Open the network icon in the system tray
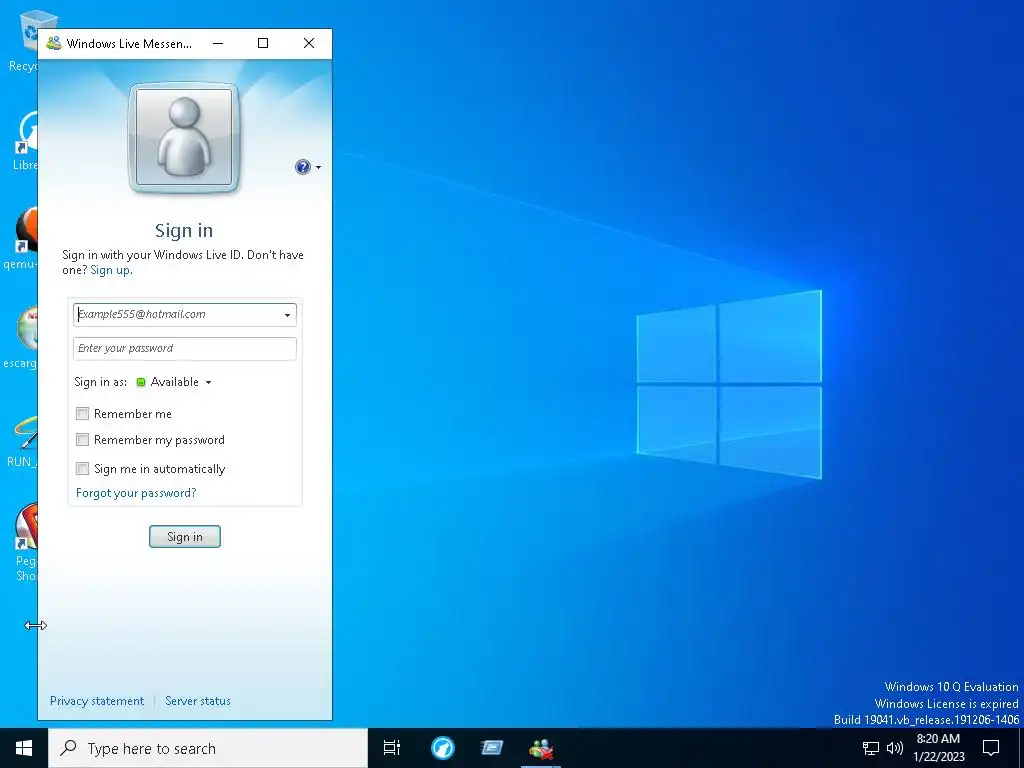 871,748
